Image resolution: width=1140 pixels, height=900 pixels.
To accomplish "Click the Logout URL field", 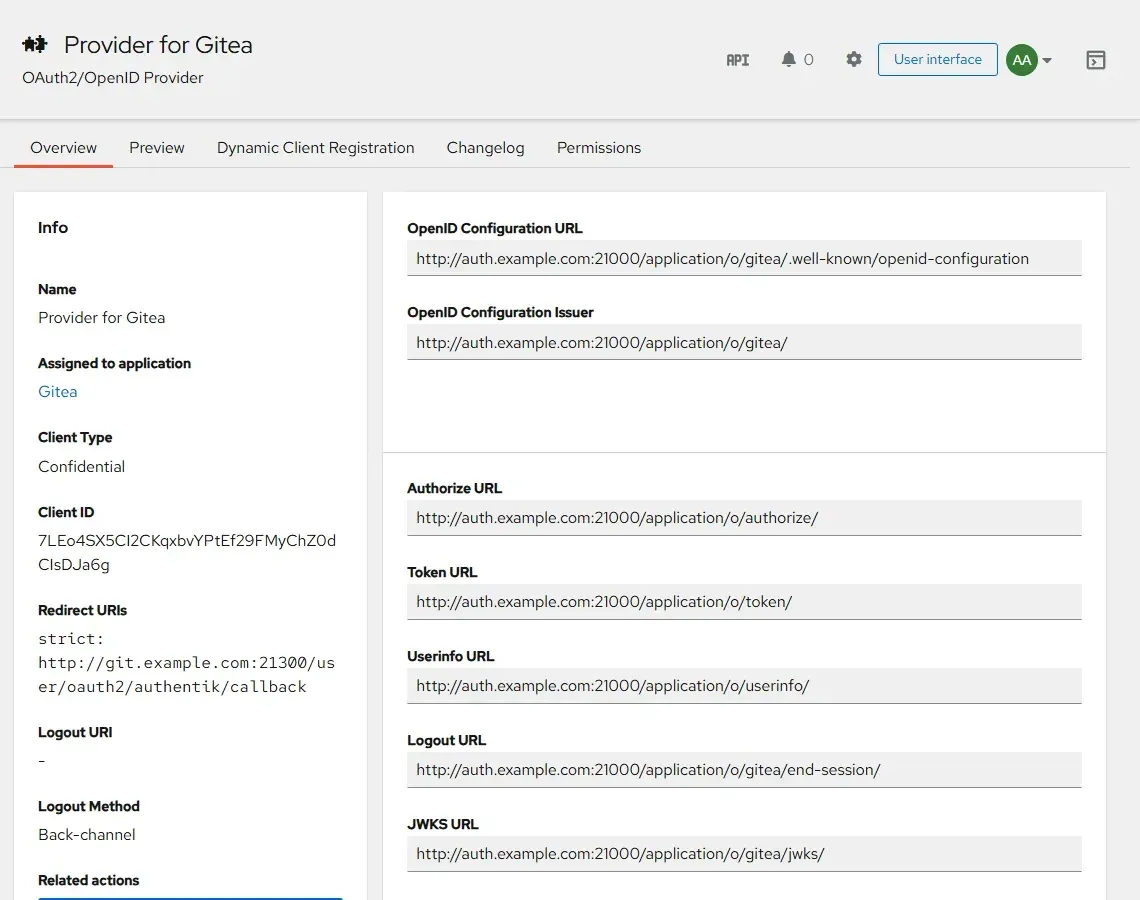I will tap(744, 770).
